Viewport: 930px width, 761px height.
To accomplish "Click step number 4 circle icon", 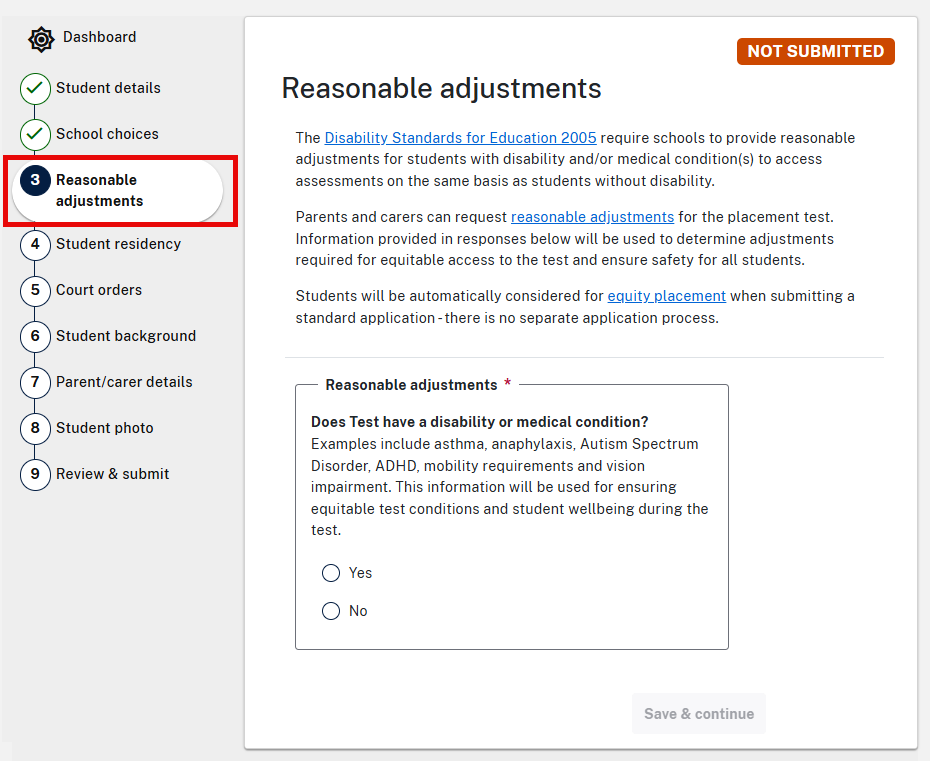I will (x=35, y=244).
